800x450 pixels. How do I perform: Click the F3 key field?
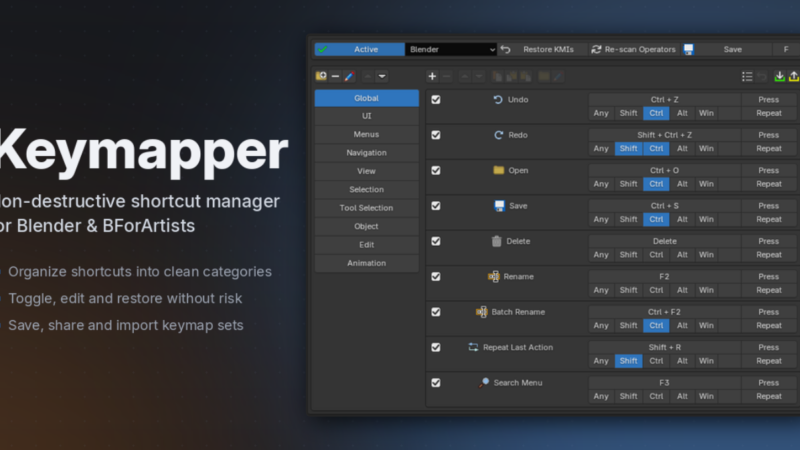(x=664, y=383)
